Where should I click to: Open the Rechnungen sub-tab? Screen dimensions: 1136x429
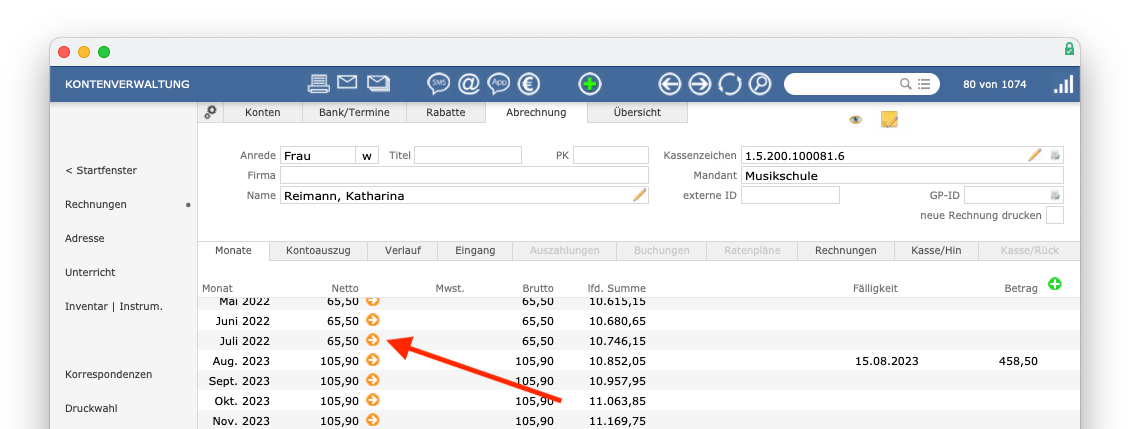click(x=845, y=251)
